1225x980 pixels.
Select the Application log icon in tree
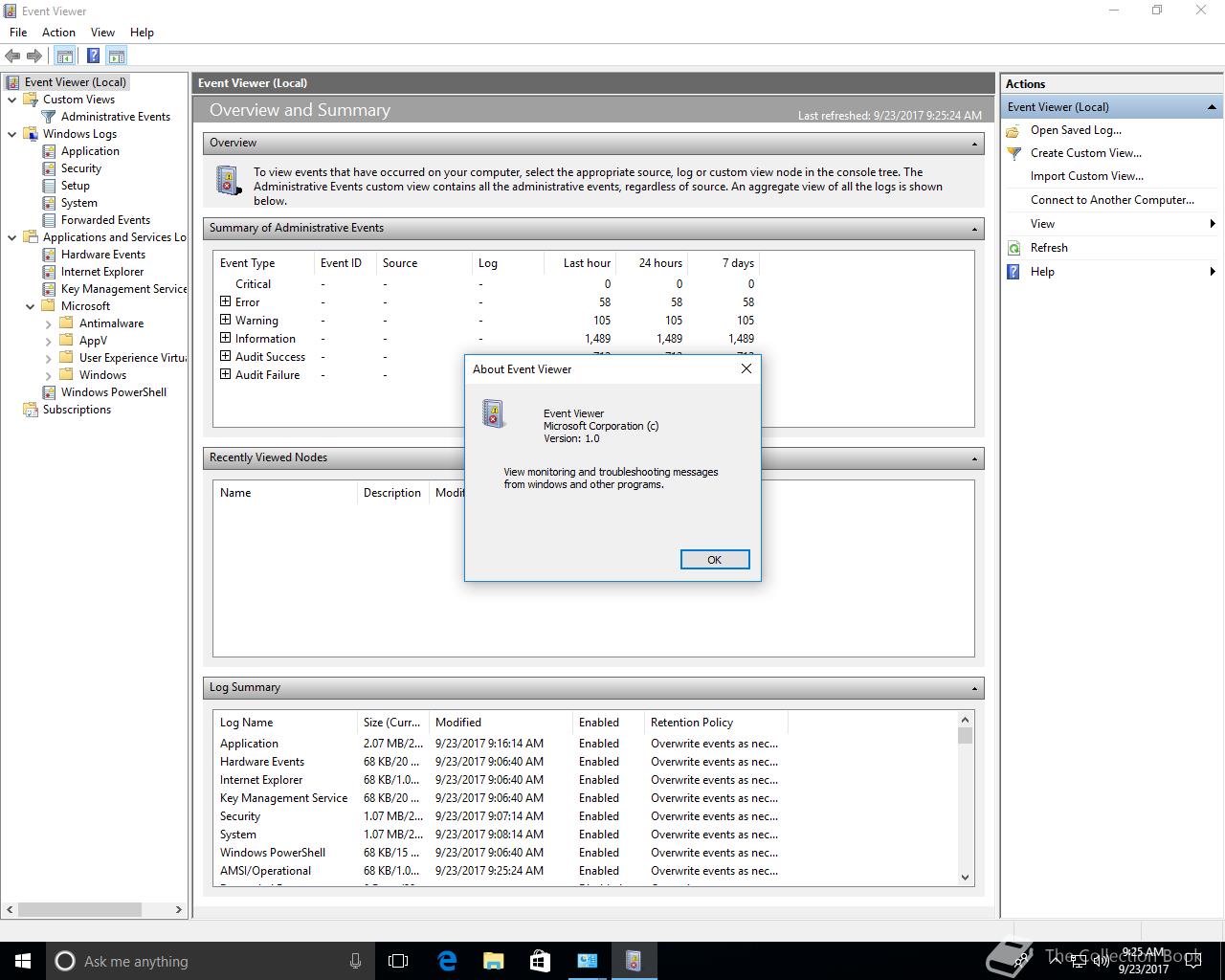(49, 151)
